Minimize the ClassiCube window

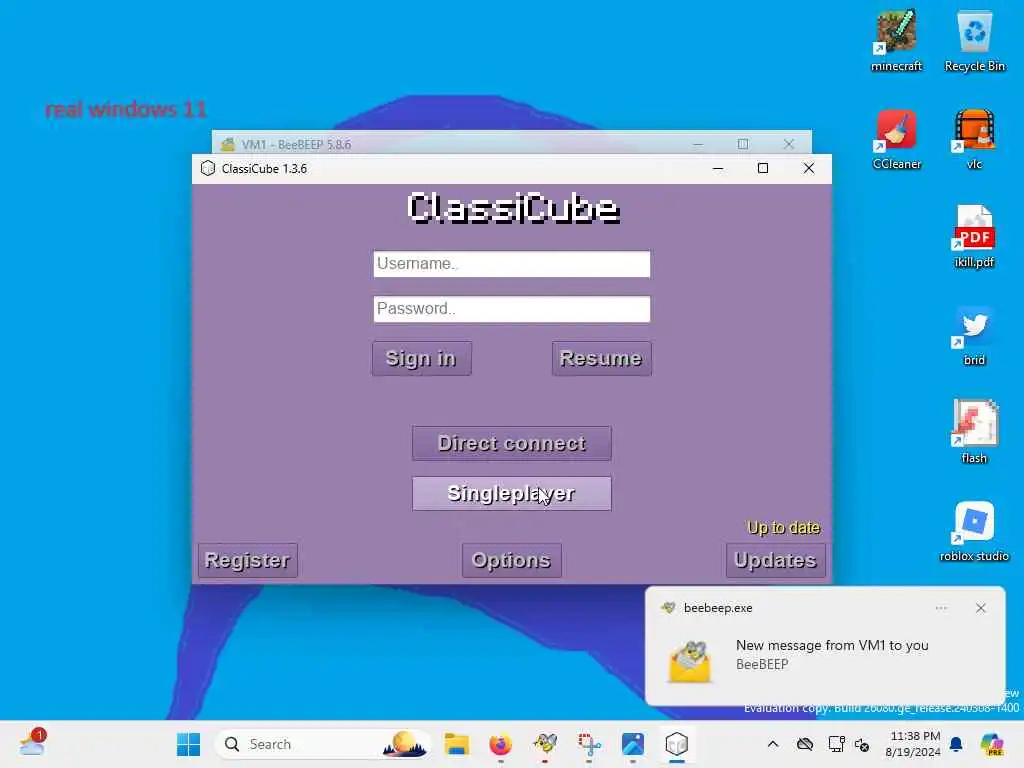click(718, 168)
